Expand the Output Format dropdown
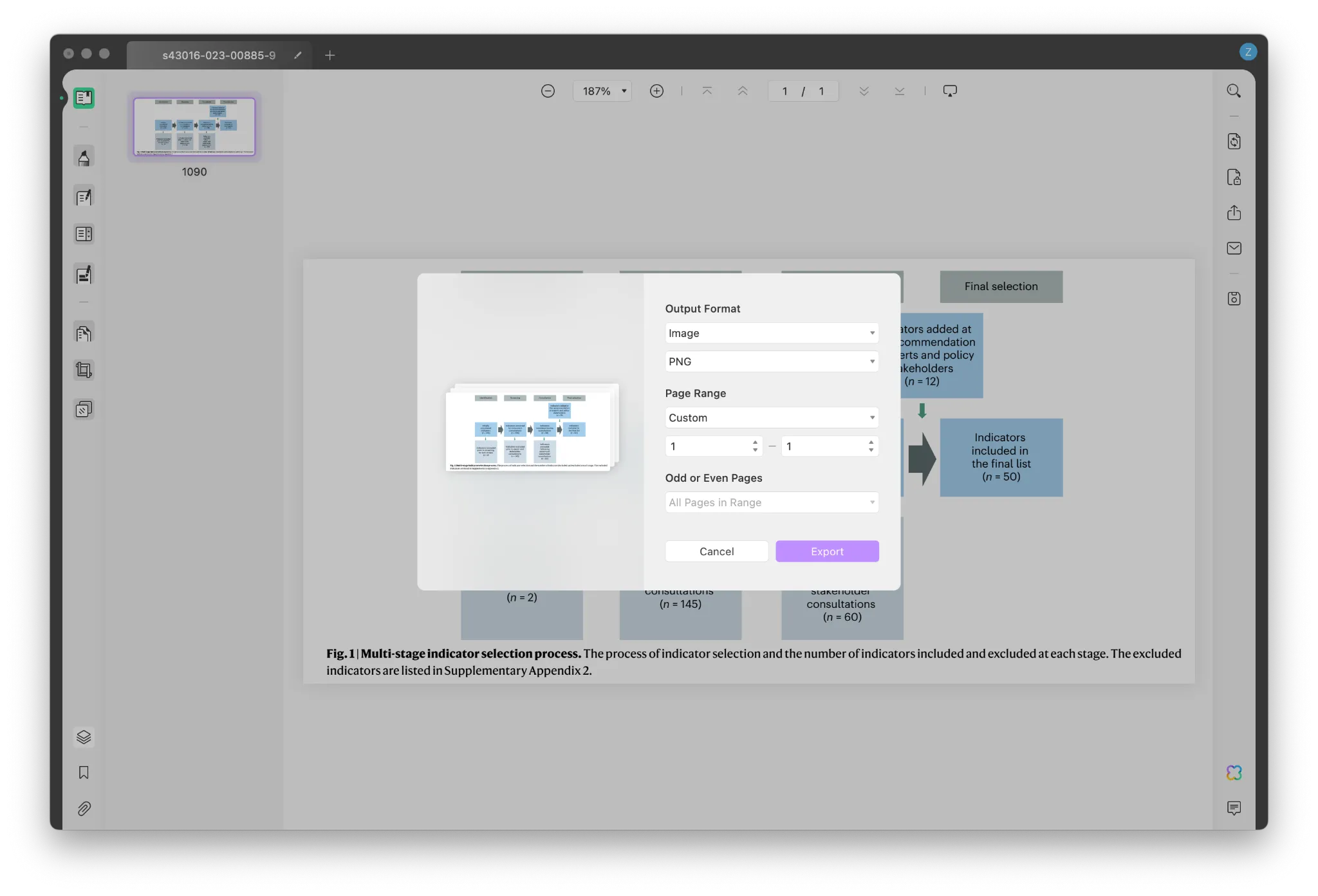This screenshot has height=896, width=1318. coord(770,332)
